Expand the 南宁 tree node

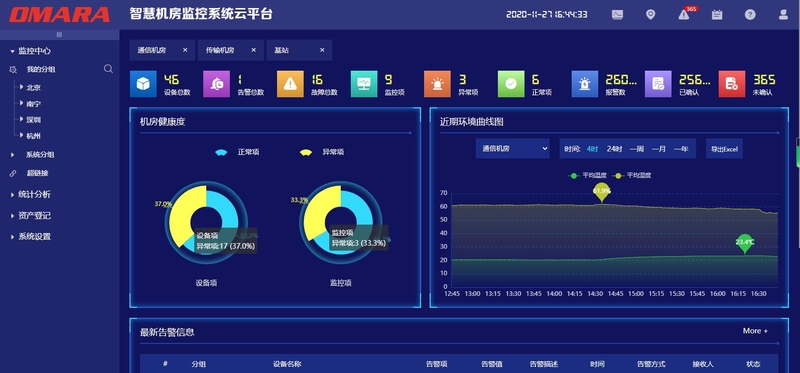[x=22, y=104]
